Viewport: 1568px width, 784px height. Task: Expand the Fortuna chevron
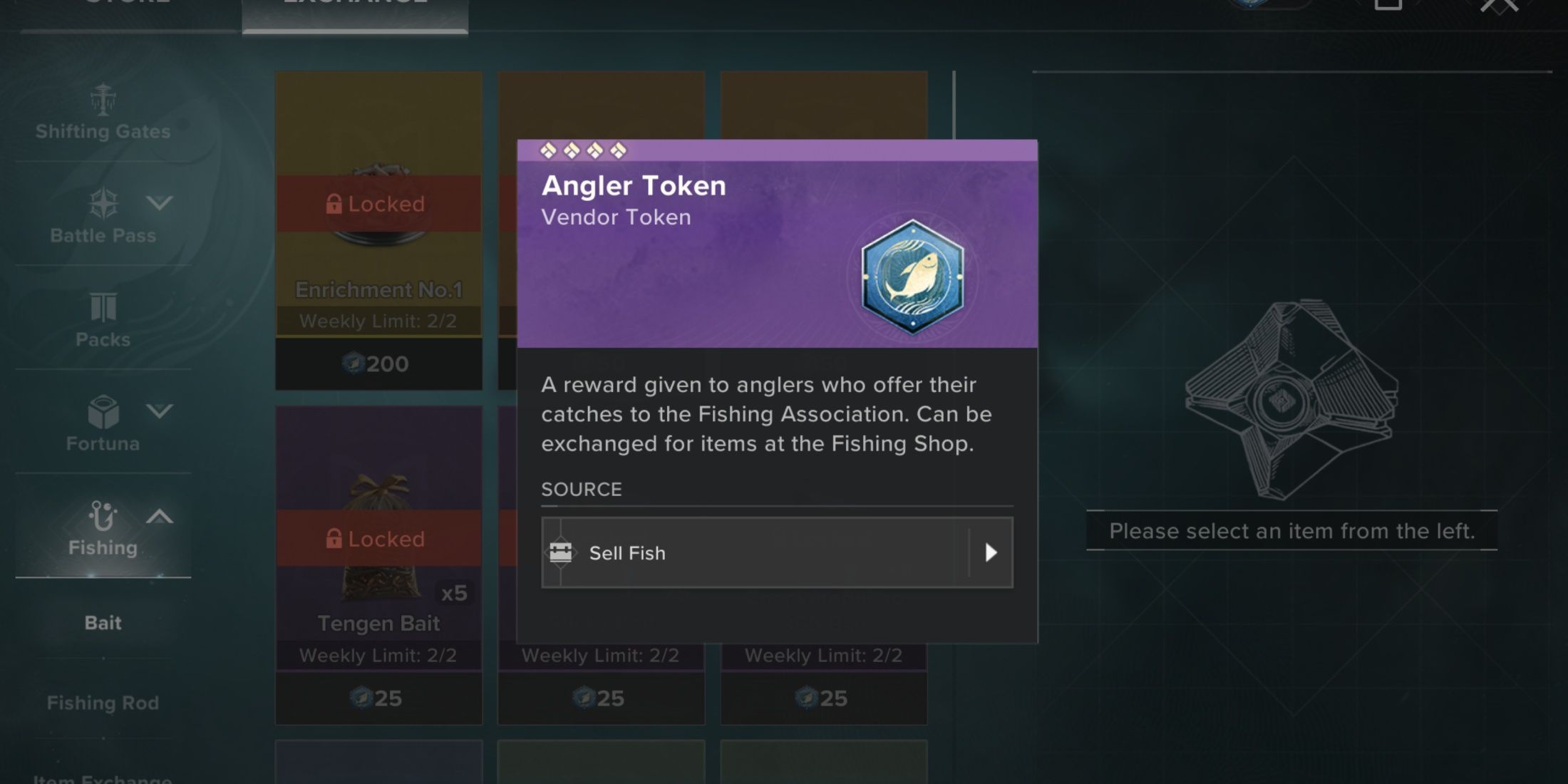pos(160,411)
